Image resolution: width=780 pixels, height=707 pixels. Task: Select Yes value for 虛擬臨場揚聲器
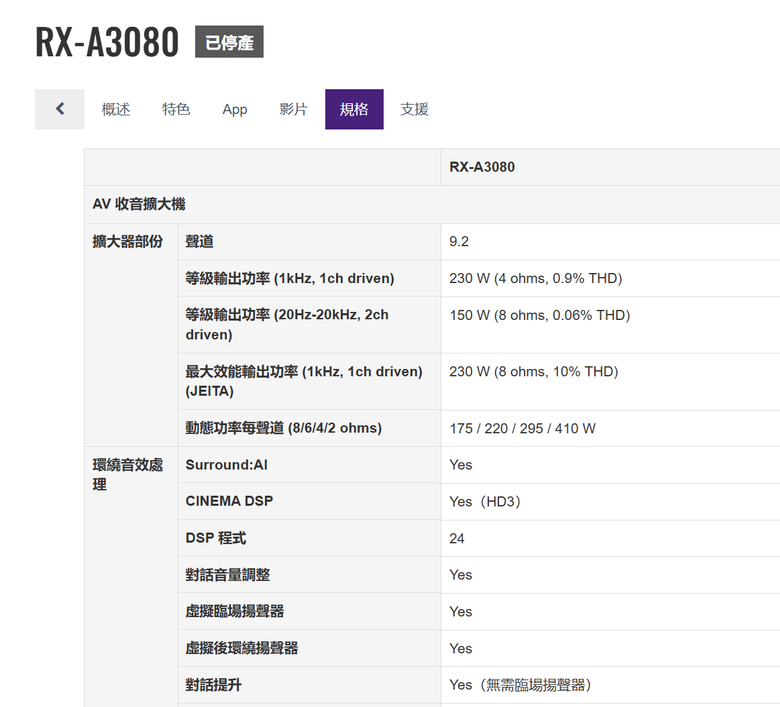click(x=461, y=612)
